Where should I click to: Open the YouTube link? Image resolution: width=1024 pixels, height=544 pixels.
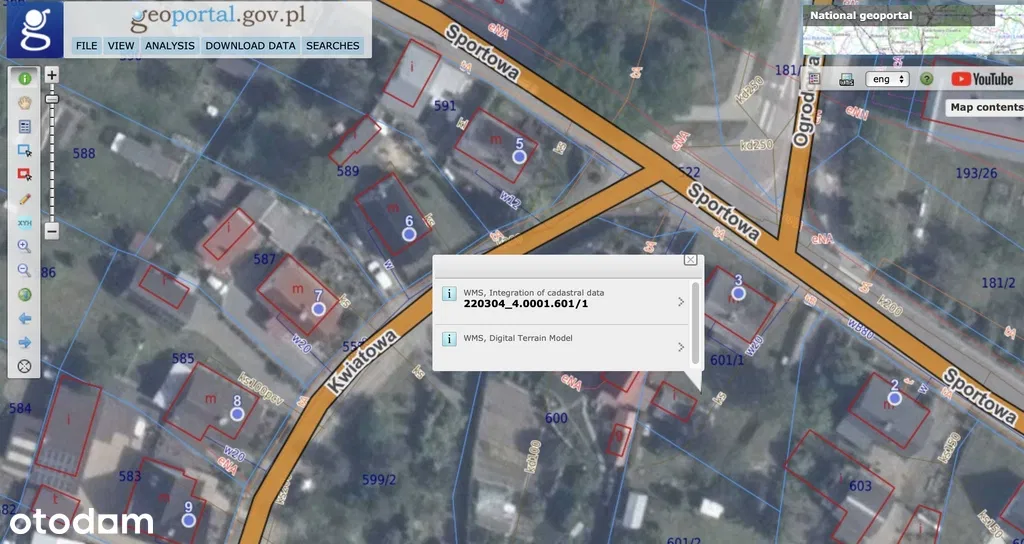[x=982, y=79]
